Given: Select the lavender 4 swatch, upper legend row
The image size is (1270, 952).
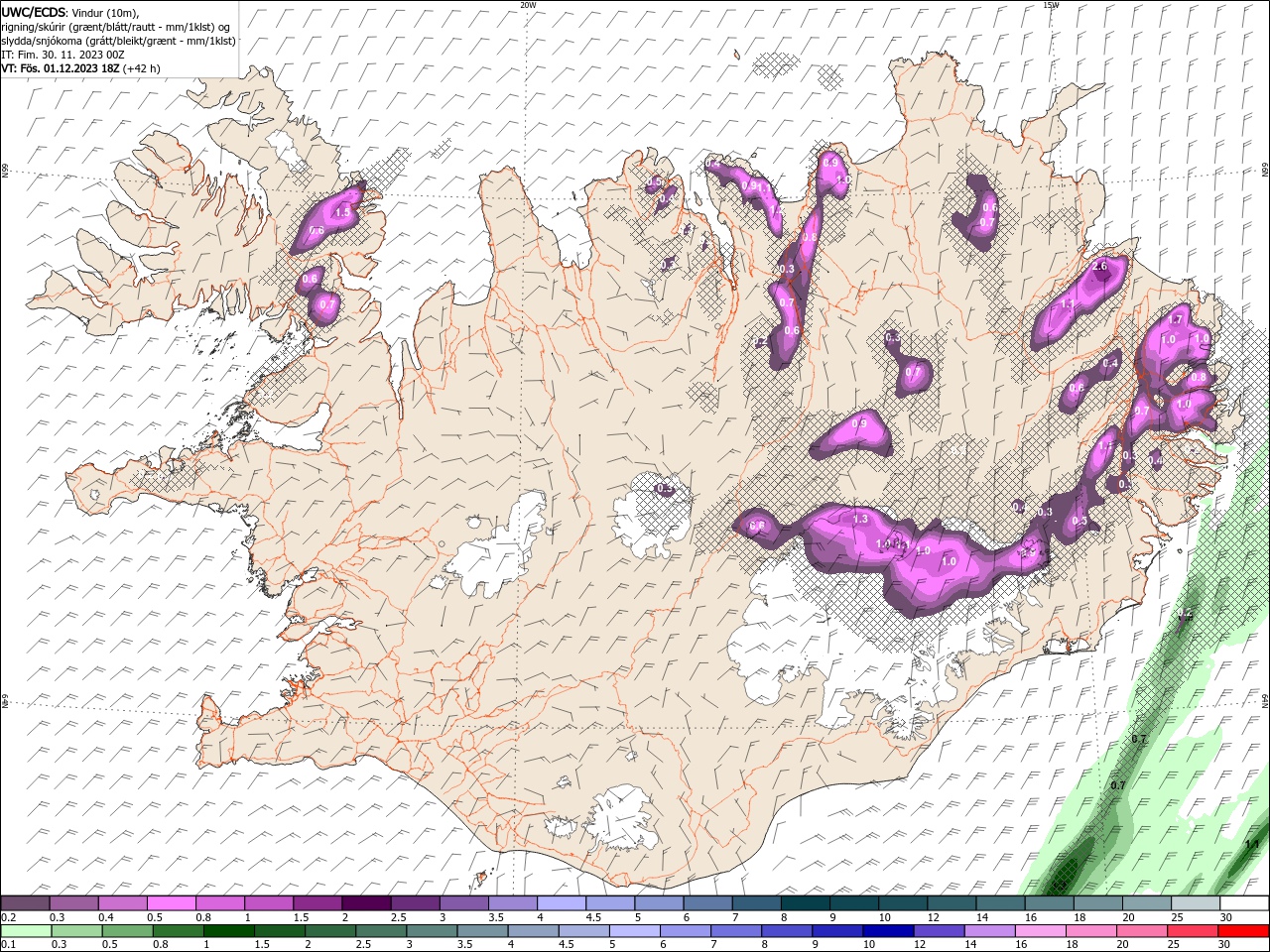Looking at the screenshot, I should (x=562, y=902).
